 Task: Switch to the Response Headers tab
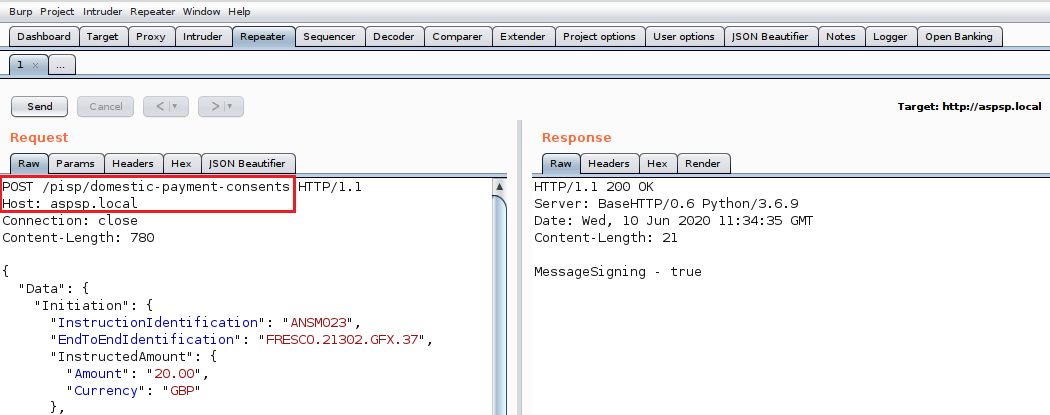609,163
